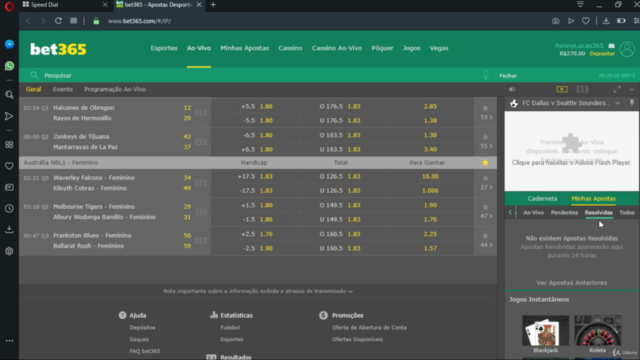This screenshot has width=640, height=360.
Task: Bet on Waverley Falcons to win 16.00
Action: point(430,176)
